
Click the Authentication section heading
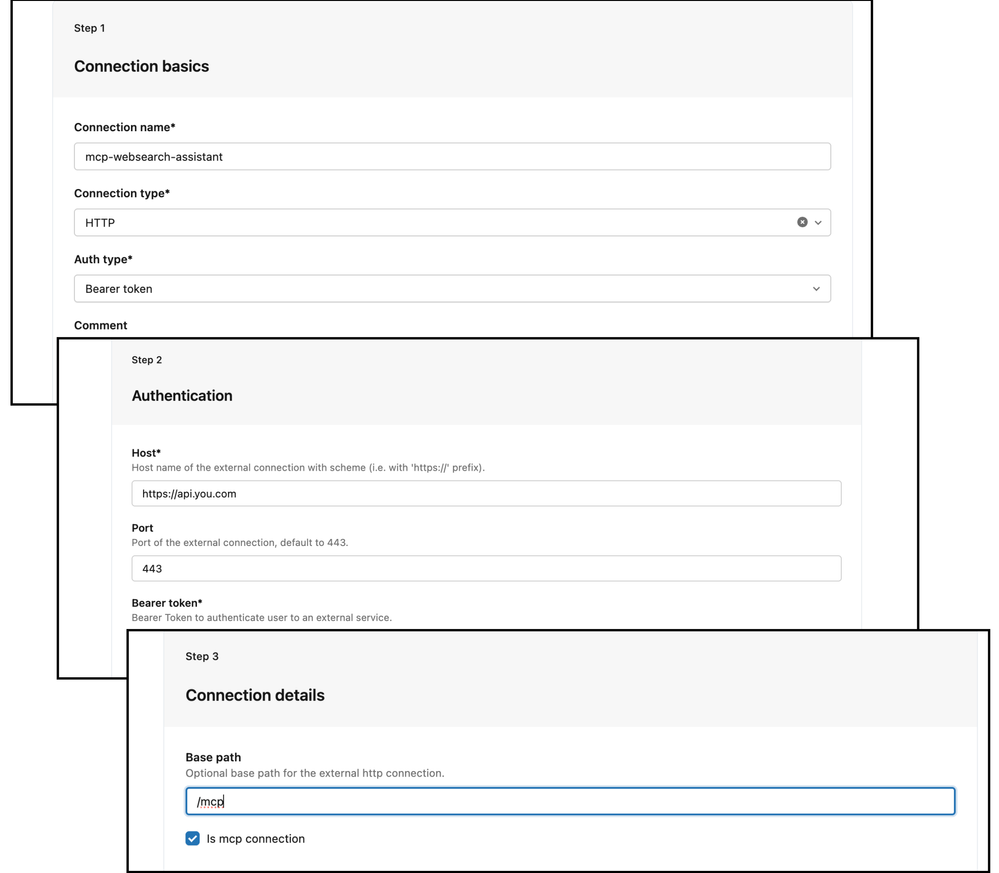182,396
